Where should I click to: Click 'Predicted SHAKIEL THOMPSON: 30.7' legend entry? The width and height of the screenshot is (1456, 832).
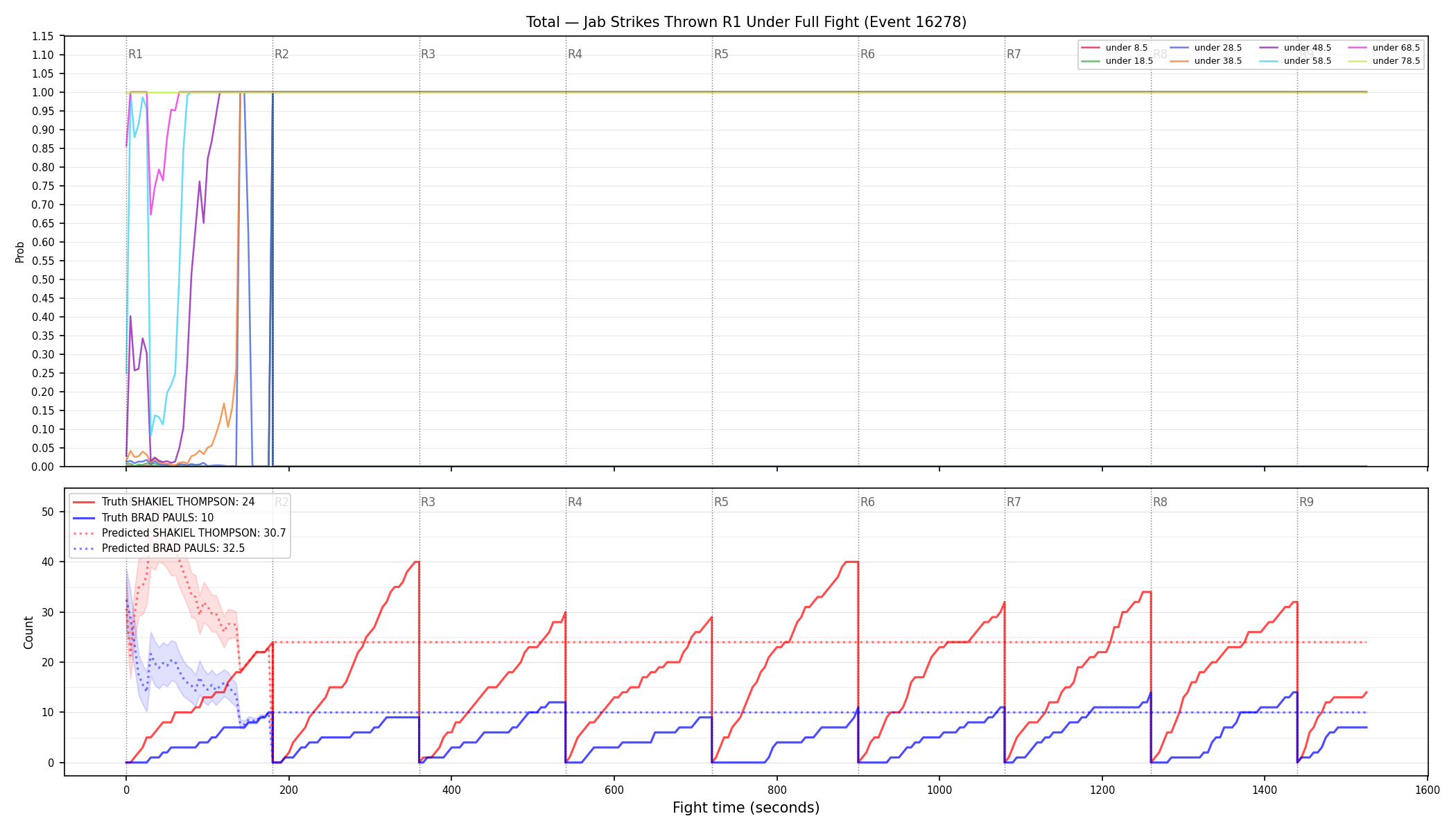click(x=180, y=533)
